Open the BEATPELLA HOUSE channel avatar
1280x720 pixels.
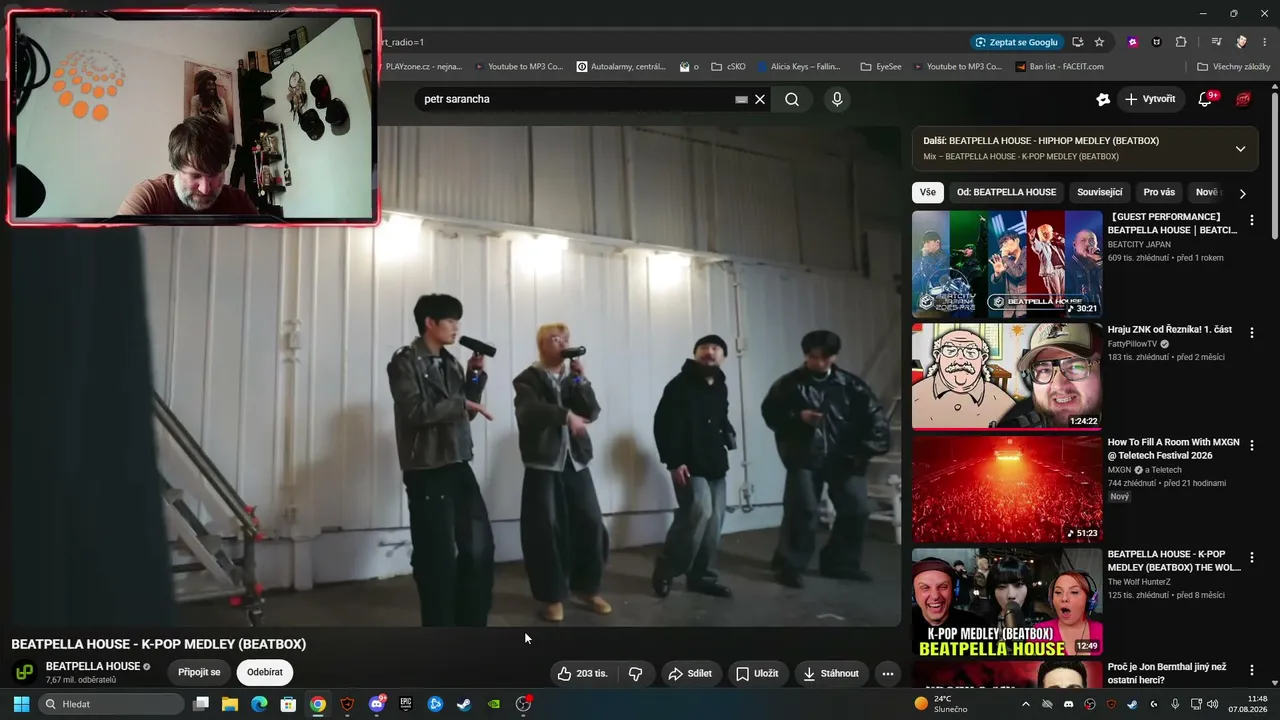coord(25,672)
